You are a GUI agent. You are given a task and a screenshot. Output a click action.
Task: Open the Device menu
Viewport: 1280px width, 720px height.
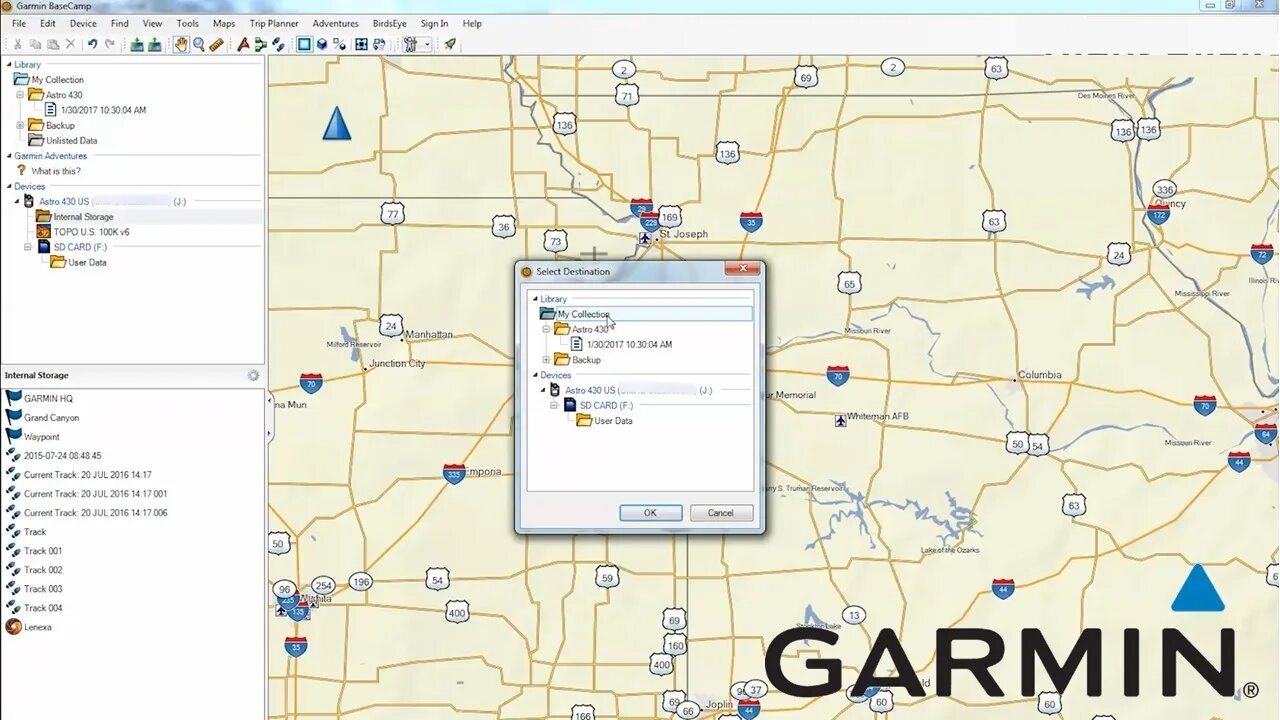click(83, 23)
